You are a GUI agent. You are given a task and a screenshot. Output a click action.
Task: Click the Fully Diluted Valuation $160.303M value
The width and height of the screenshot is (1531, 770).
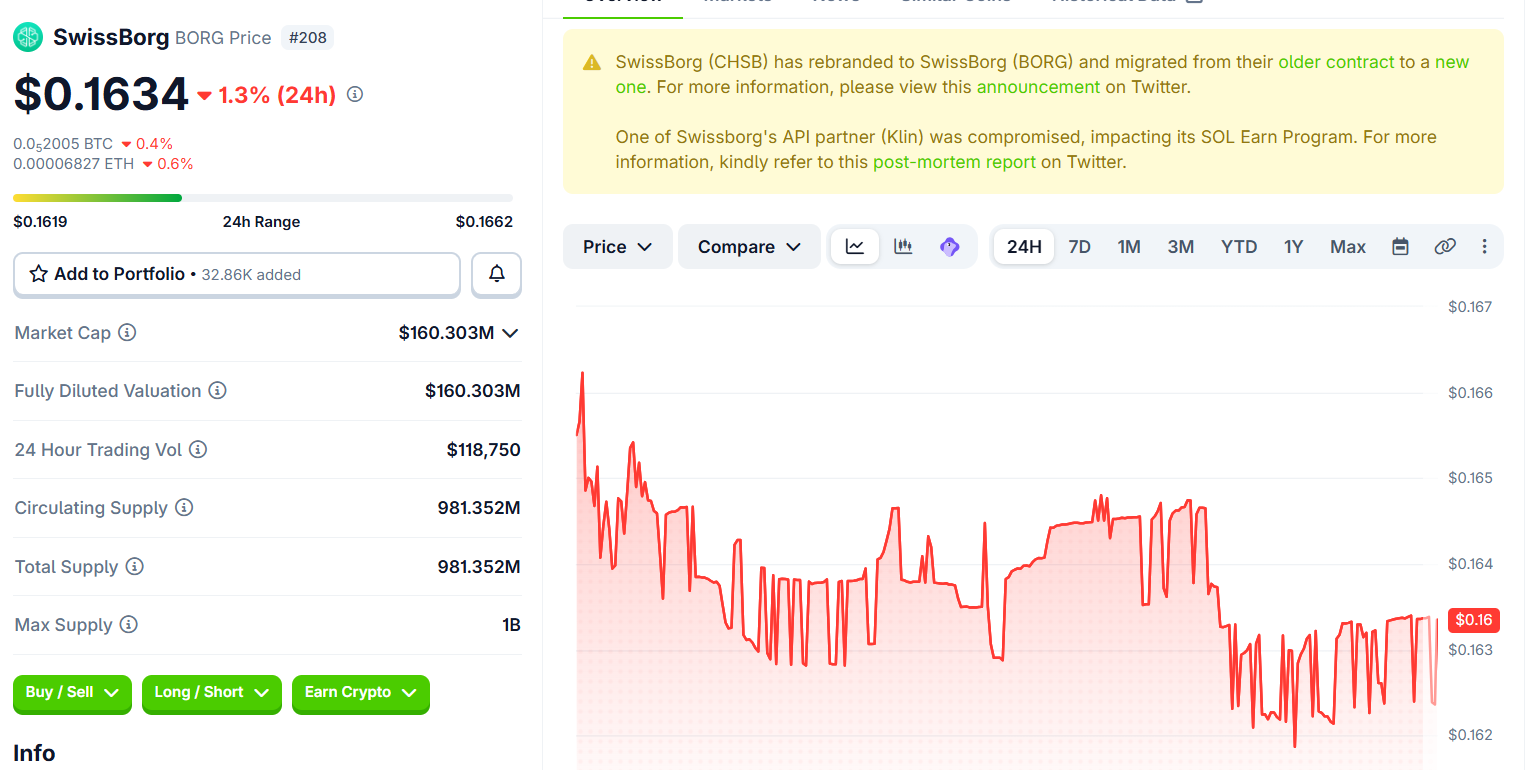[473, 391]
